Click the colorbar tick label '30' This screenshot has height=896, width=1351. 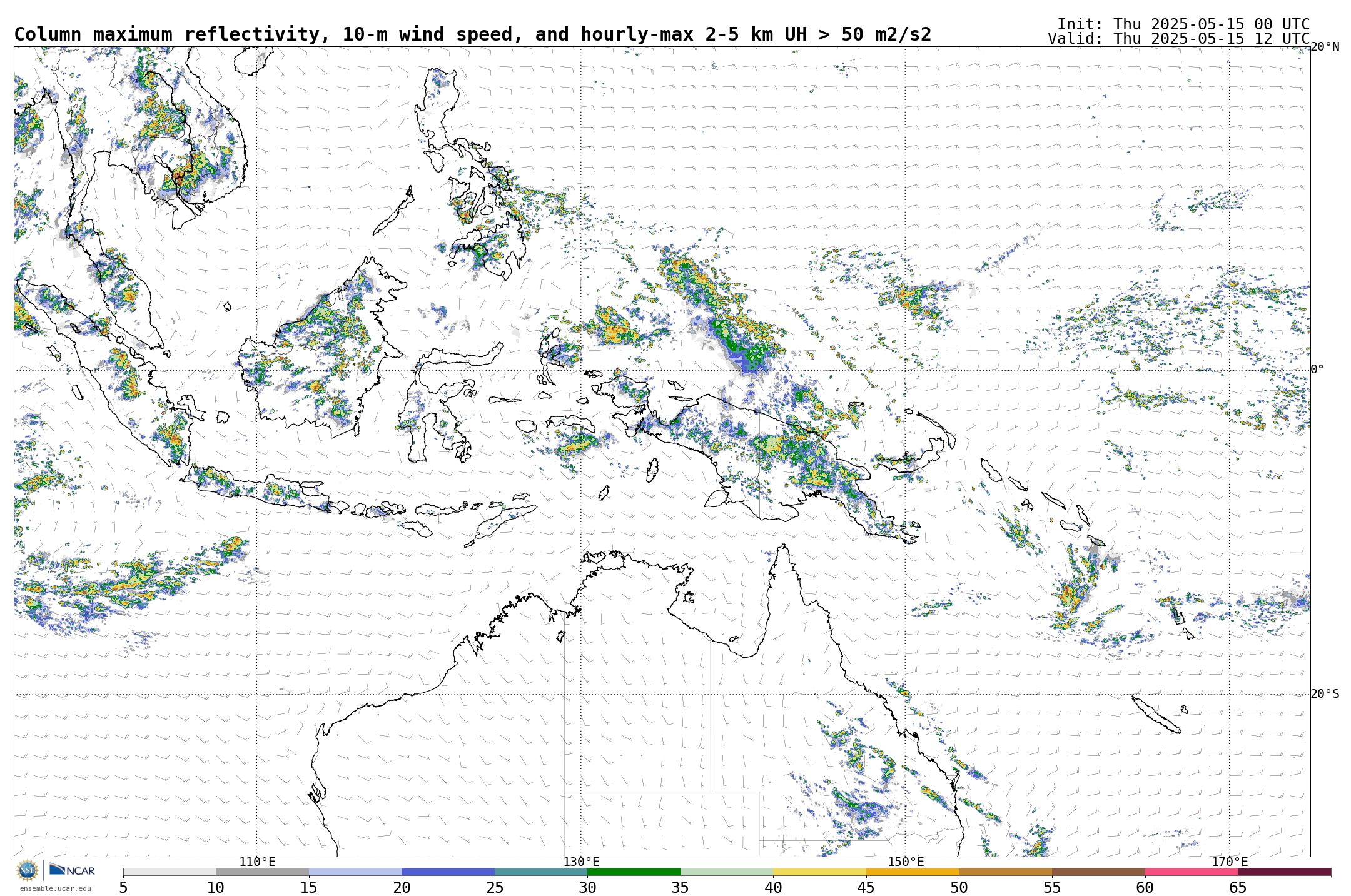click(587, 888)
